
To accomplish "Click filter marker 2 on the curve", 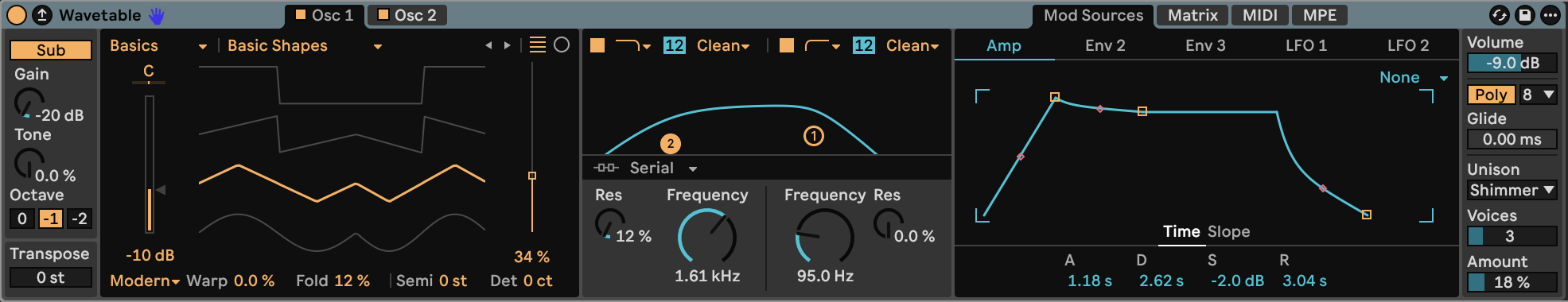I will coord(671,144).
